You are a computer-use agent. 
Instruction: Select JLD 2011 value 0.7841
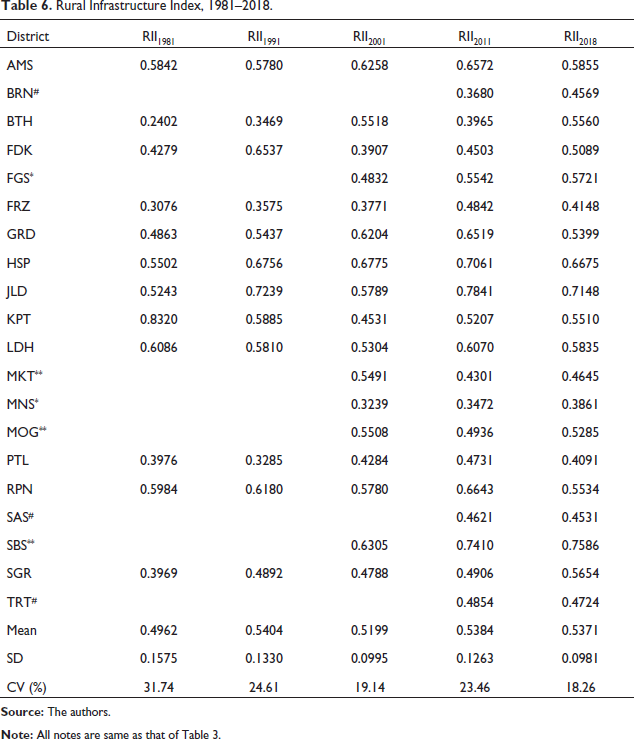tap(475, 291)
